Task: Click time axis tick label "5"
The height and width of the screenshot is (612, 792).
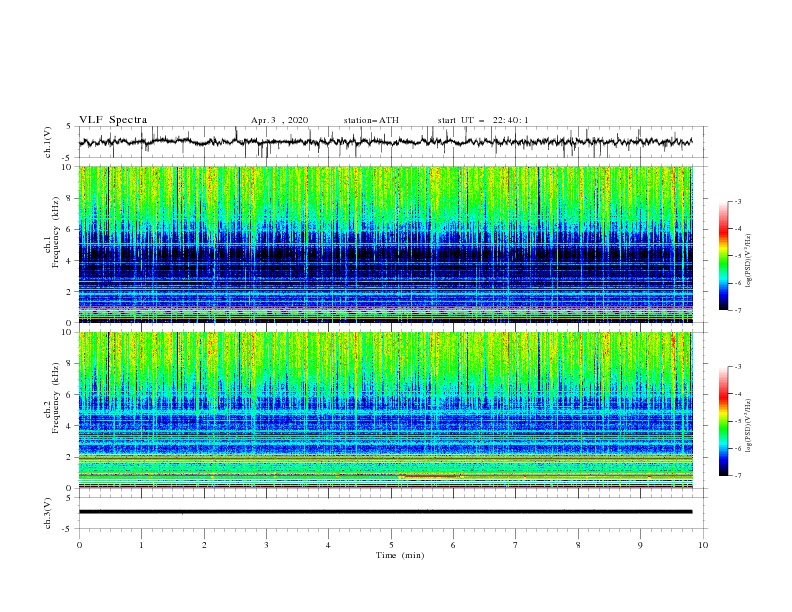Action: pos(391,545)
